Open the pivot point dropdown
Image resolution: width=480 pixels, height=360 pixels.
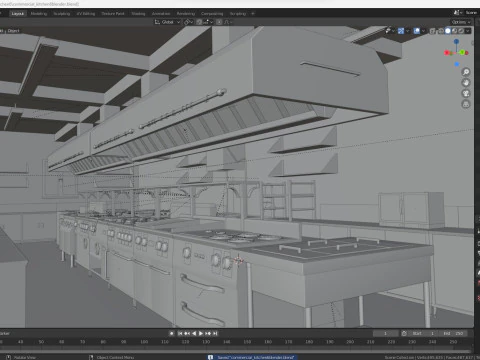coord(189,22)
